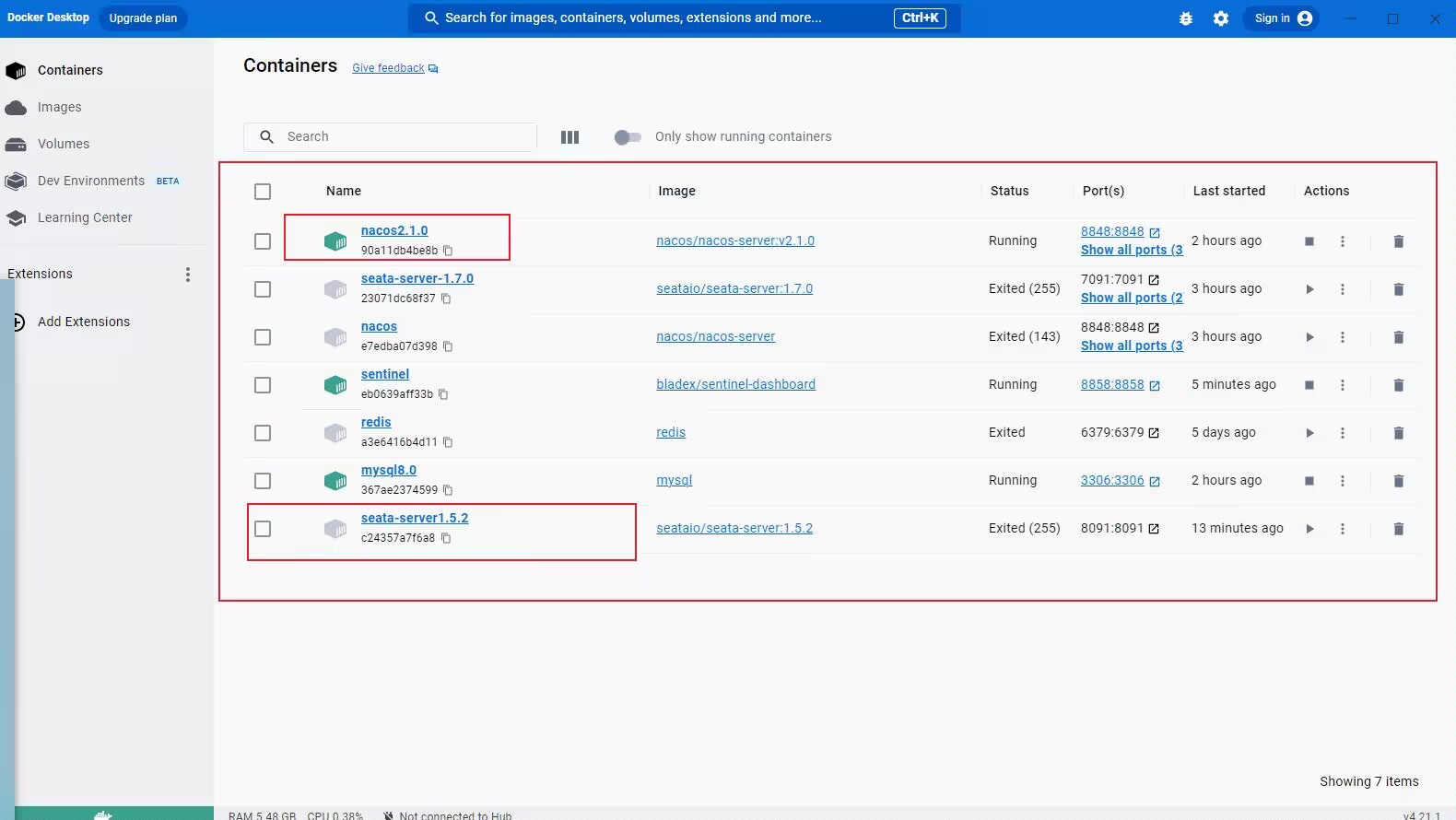This screenshot has width=1456, height=820.
Task: Open more actions for mysql8.0
Action: point(1343,481)
